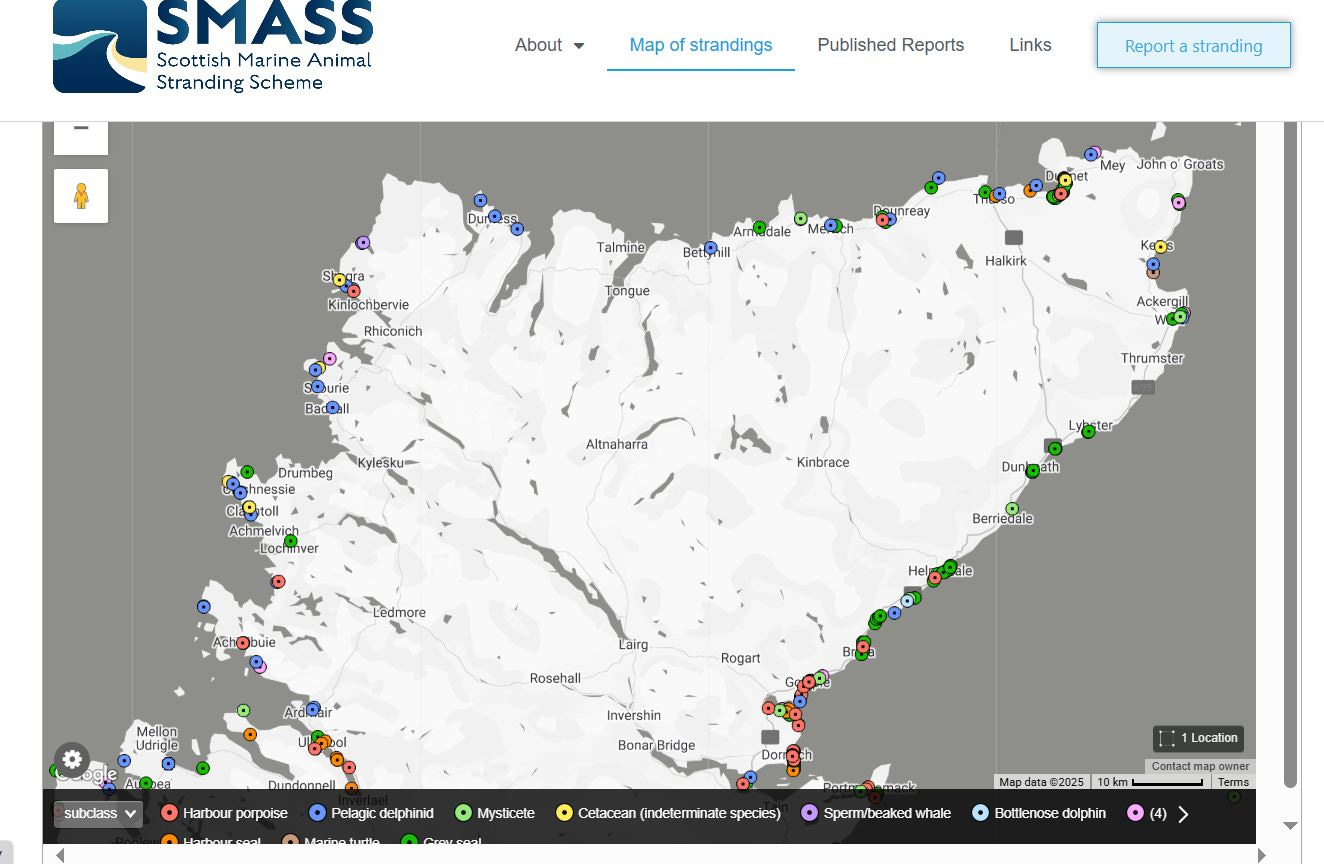
Task: Select light green marker northwest of Ardmair
Action: 243,710
